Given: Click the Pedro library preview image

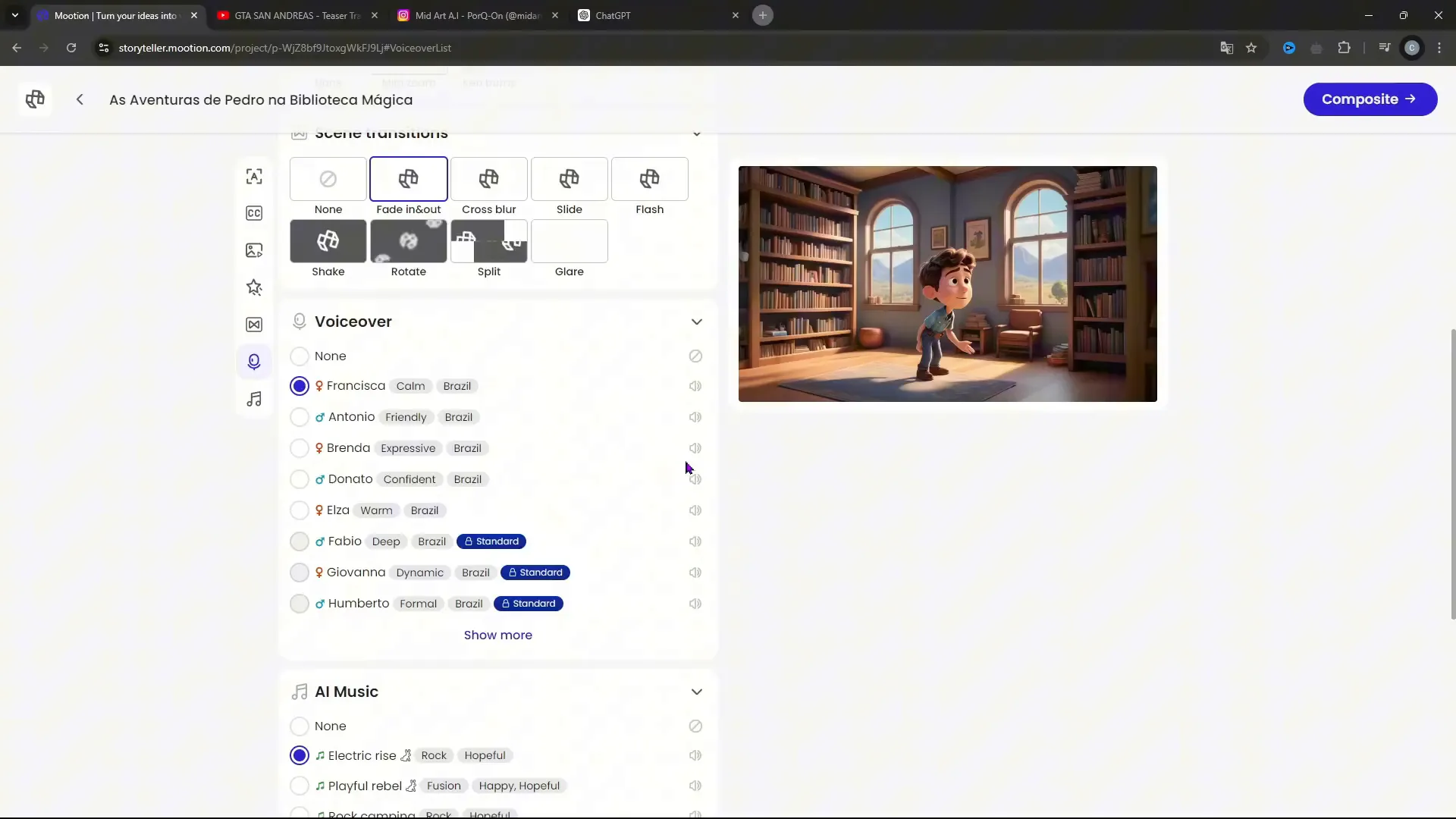Looking at the screenshot, I should (947, 284).
